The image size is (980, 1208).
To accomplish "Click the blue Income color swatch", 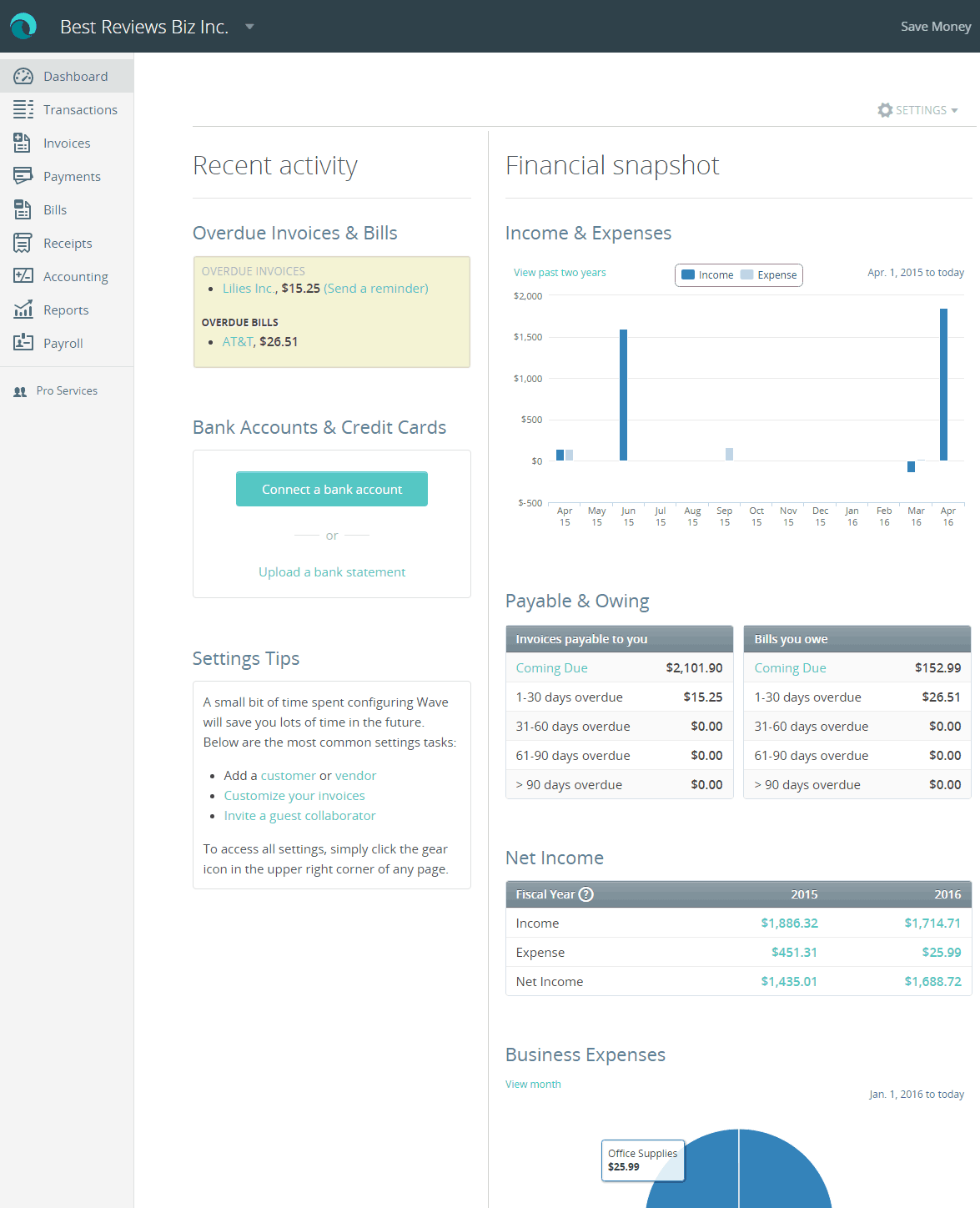I will click(689, 274).
